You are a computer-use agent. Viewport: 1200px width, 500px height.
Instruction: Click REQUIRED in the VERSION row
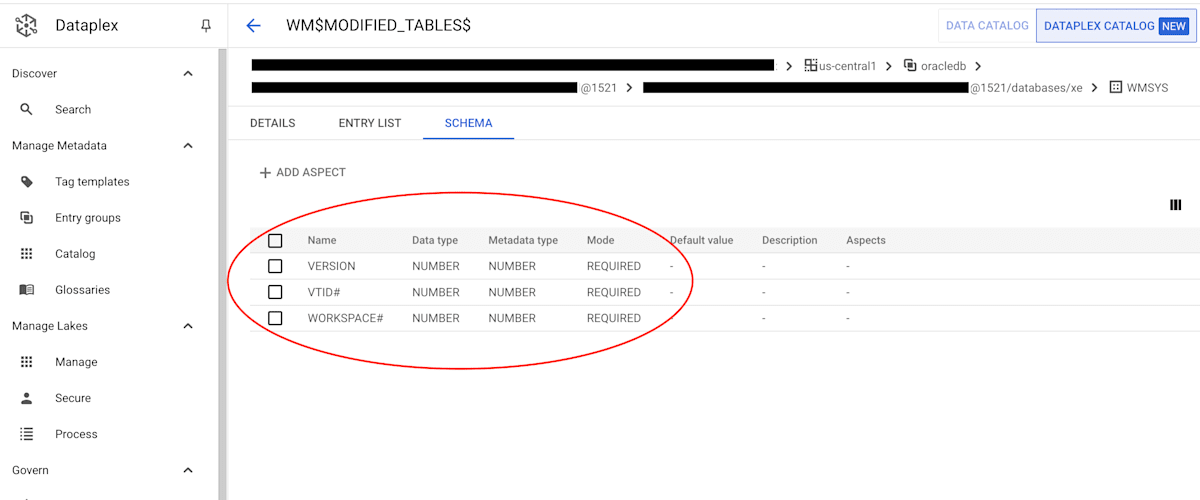(614, 266)
